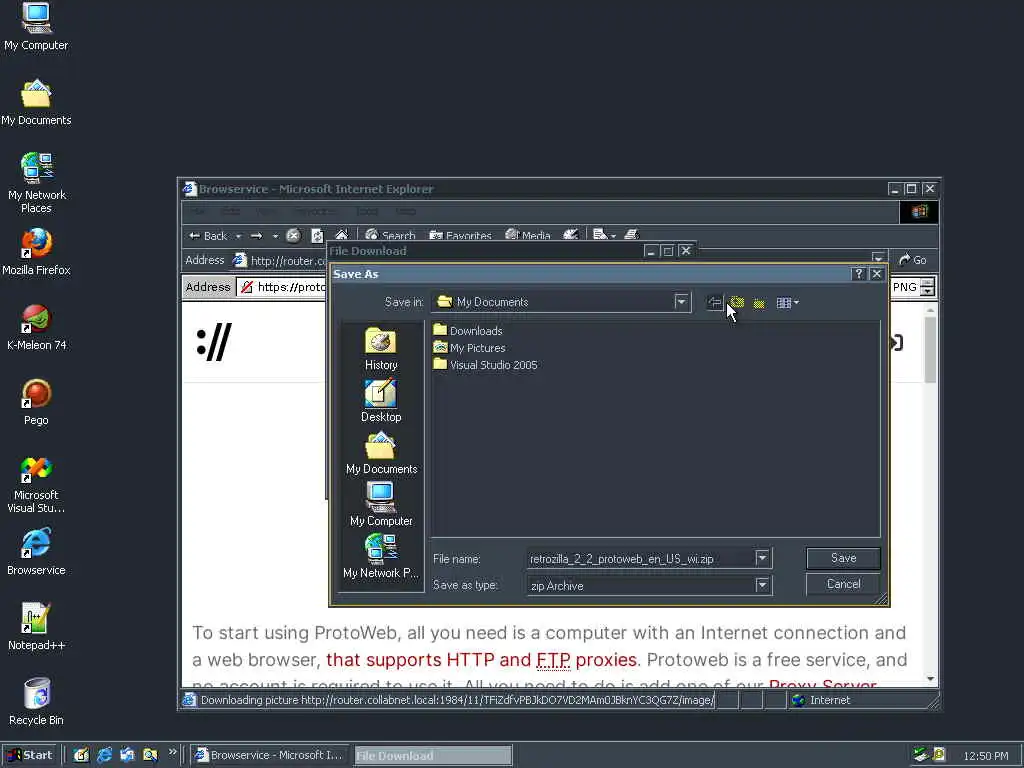Click the Home icon in Internet Explorer toolbar
1024x768 pixels.
pyautogui.click(x=341, y=234)
